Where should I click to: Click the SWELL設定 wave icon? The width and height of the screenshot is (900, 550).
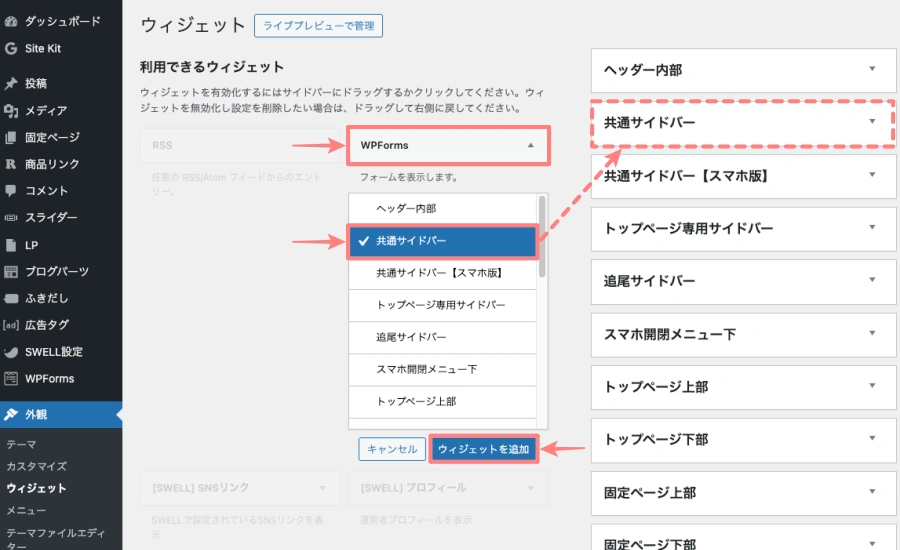click(11, 352)
